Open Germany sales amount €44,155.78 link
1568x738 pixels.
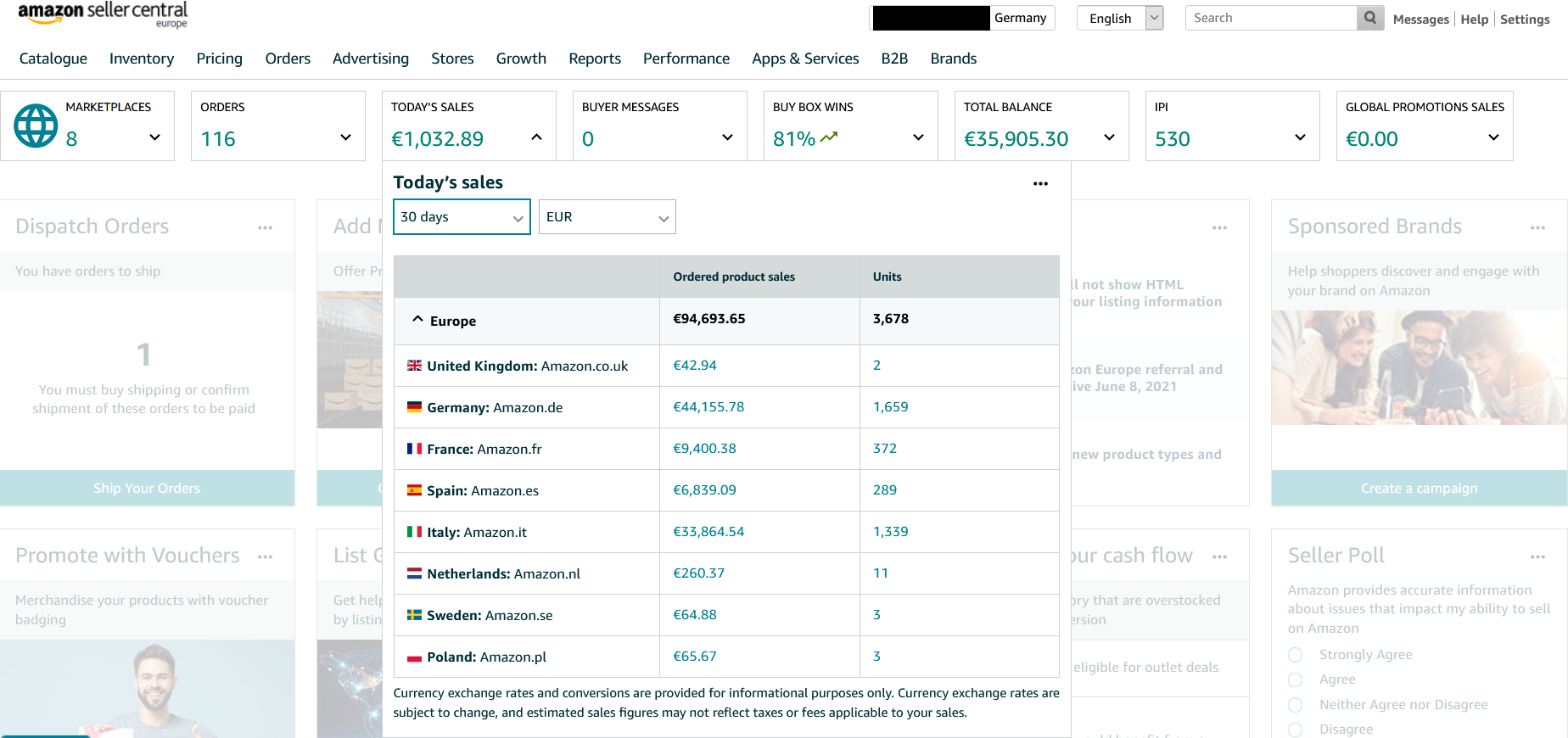708,407
